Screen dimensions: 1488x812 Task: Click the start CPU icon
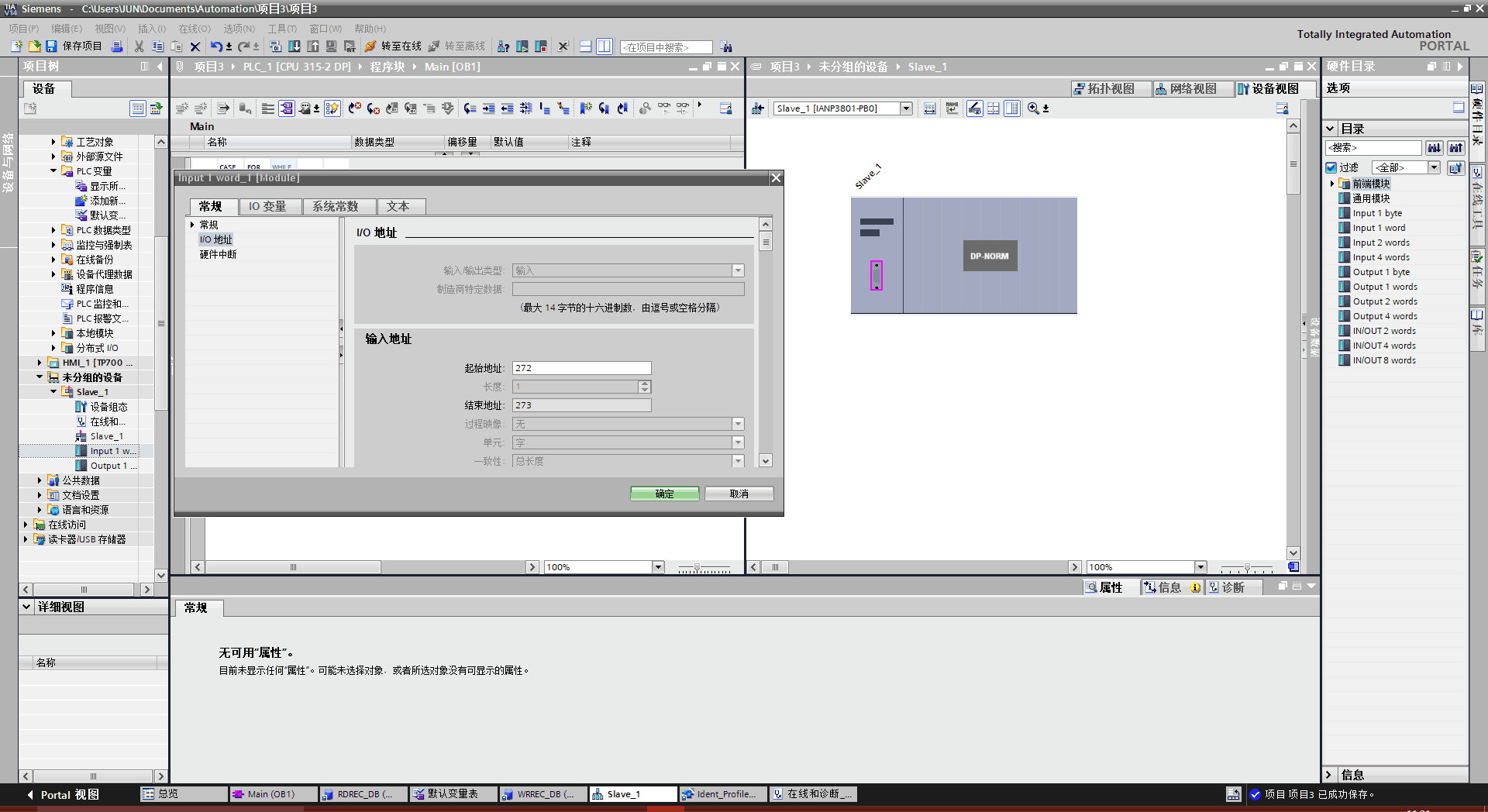(522, 46)
